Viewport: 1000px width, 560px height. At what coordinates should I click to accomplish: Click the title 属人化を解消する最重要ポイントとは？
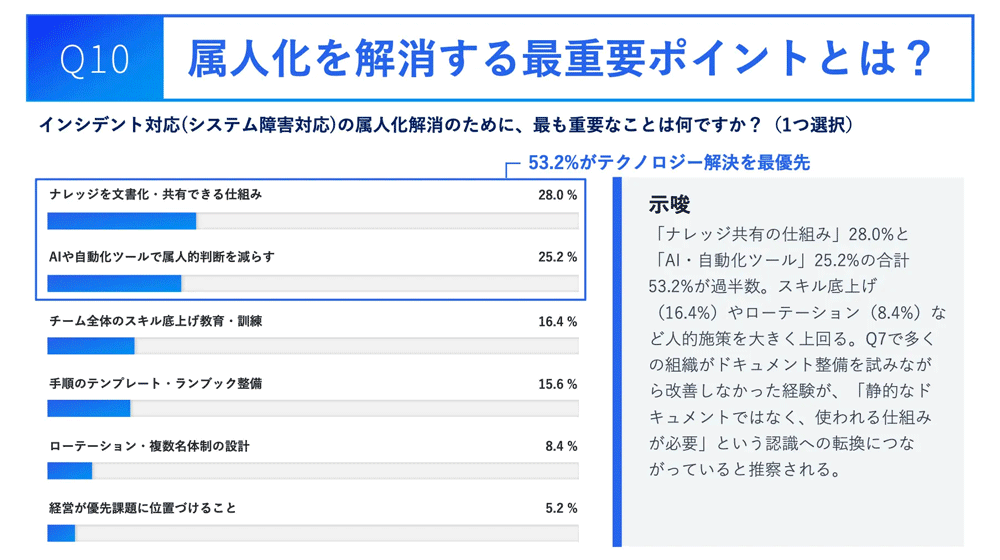(559, 59)
